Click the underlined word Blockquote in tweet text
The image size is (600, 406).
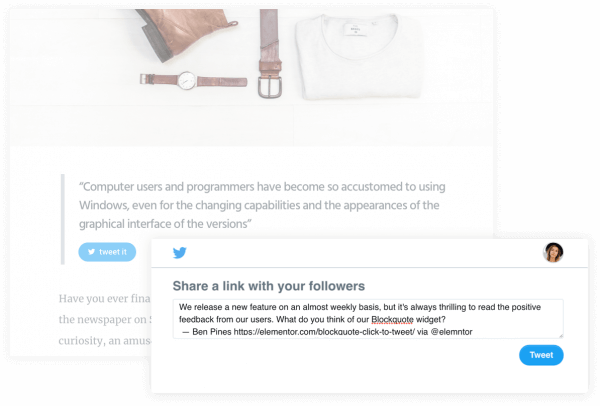click(392, 320)
